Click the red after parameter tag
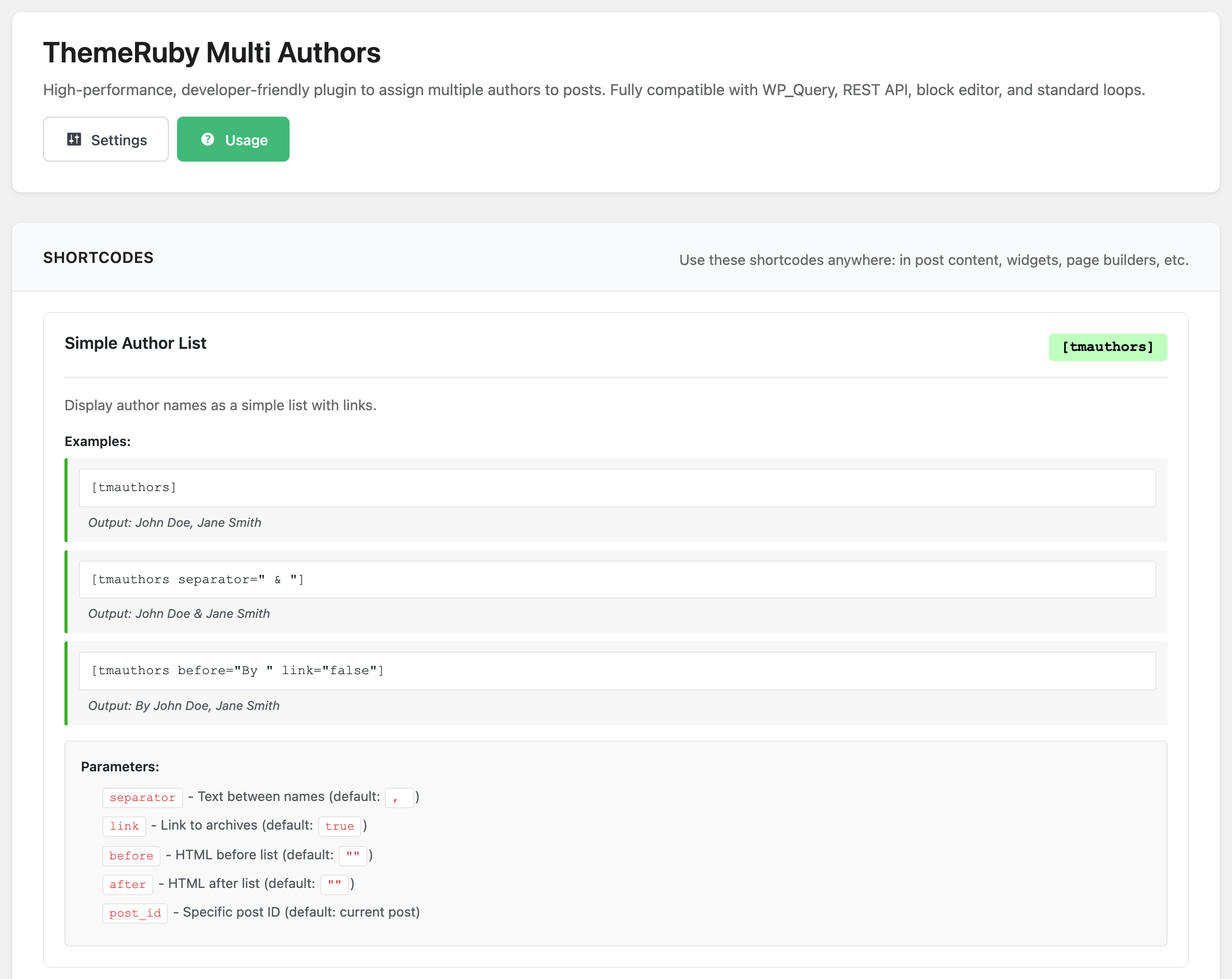Screen dimensions: 1232x979 point(128,884)
